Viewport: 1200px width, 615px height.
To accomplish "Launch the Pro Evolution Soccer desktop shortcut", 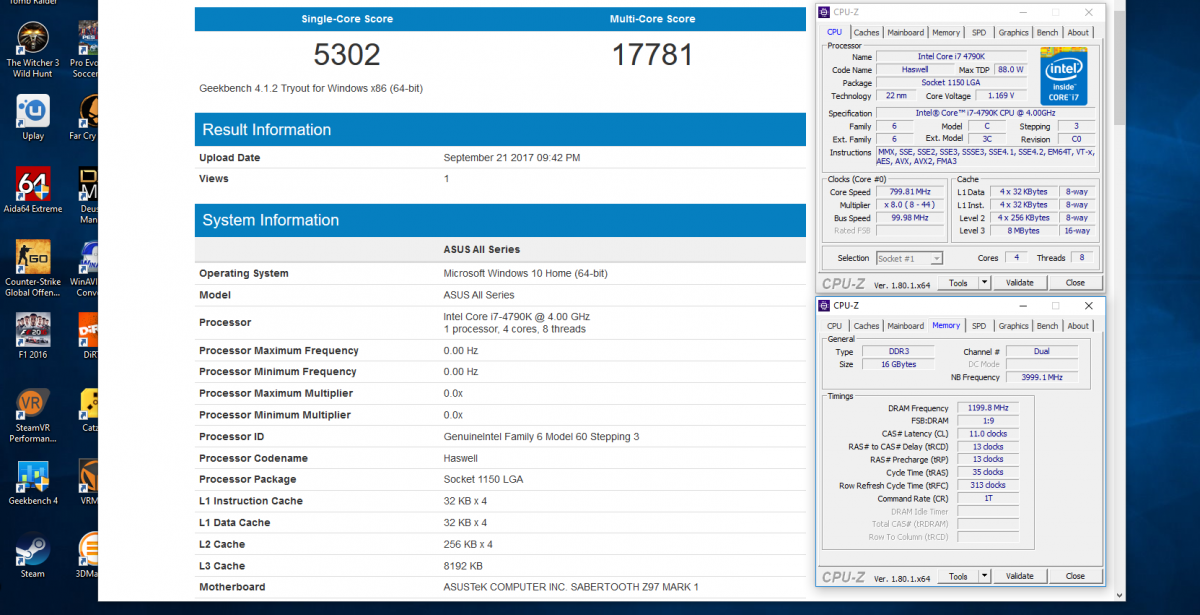I will pos(88,50).
